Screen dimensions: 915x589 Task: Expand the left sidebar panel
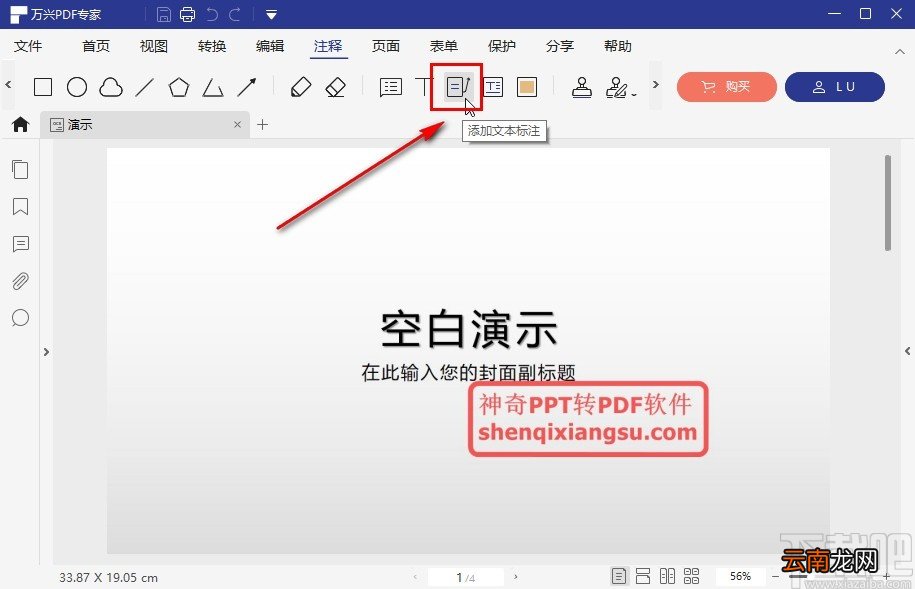pos(46,352)
